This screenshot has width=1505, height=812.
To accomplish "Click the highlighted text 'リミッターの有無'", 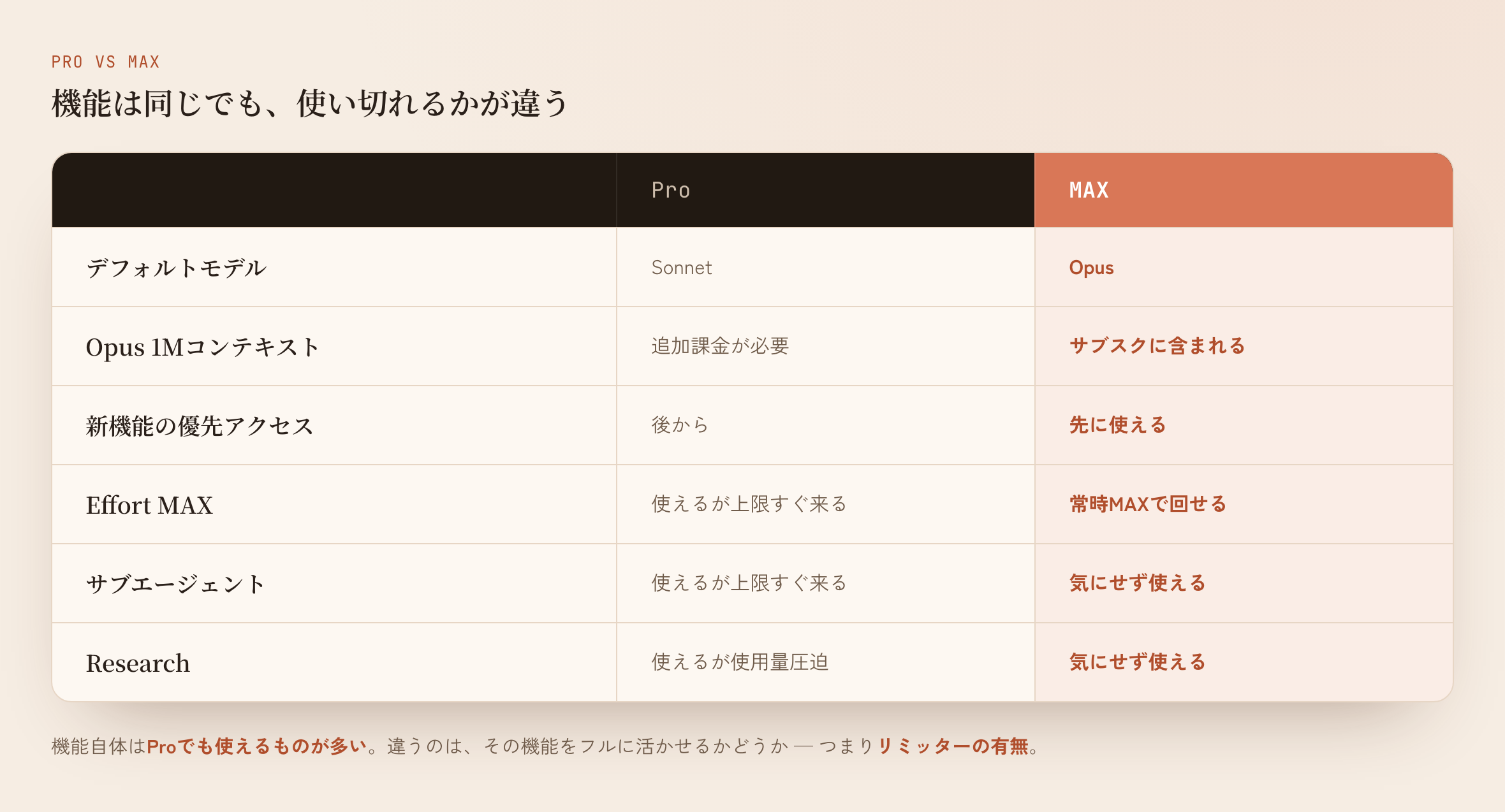I will click(953, 746).
